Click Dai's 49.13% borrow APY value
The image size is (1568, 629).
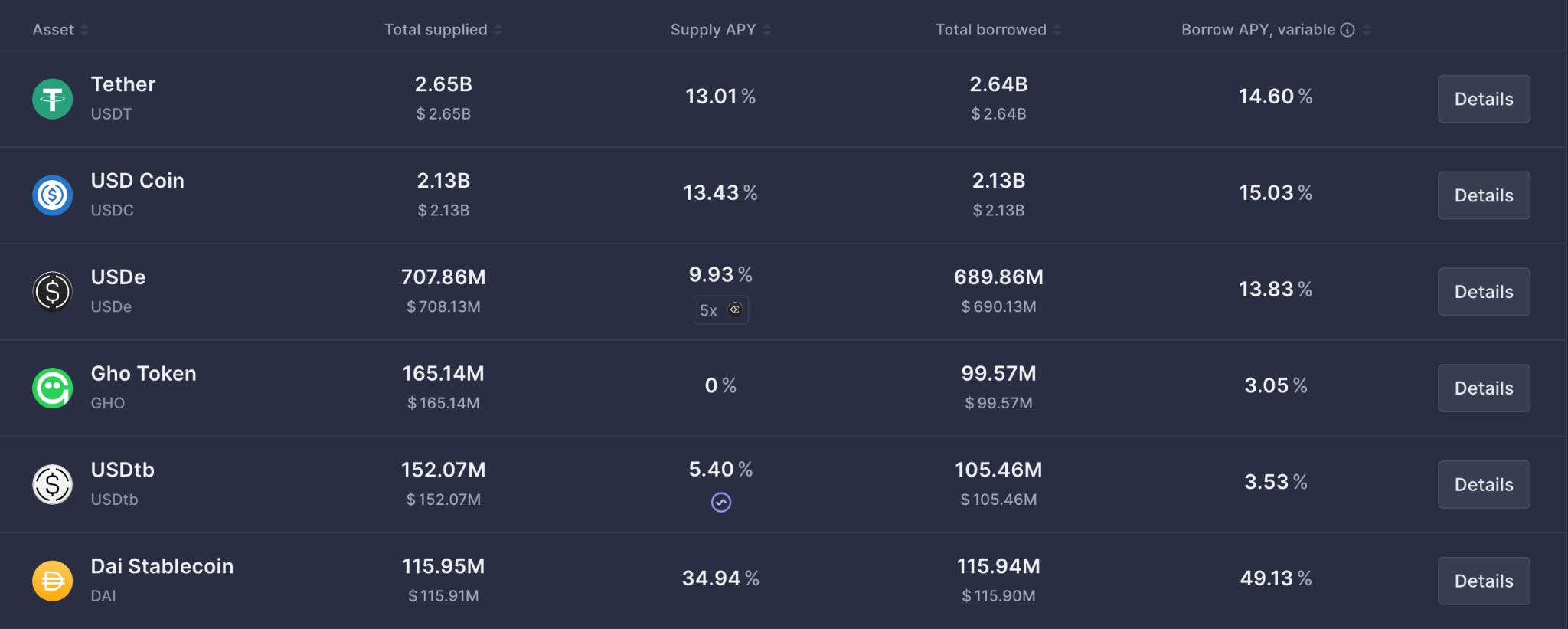pyautogui.click(x=1276, y=578)
